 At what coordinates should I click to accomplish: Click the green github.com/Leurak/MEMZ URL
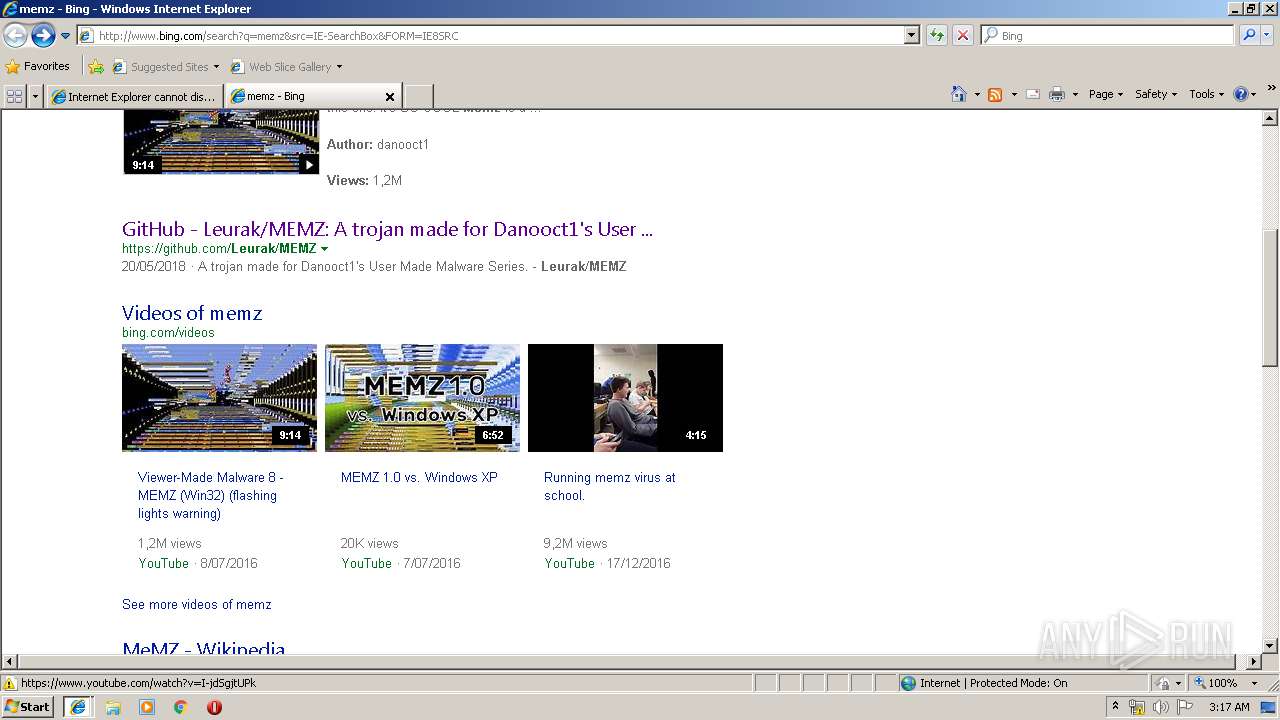[x=219, y=248]
